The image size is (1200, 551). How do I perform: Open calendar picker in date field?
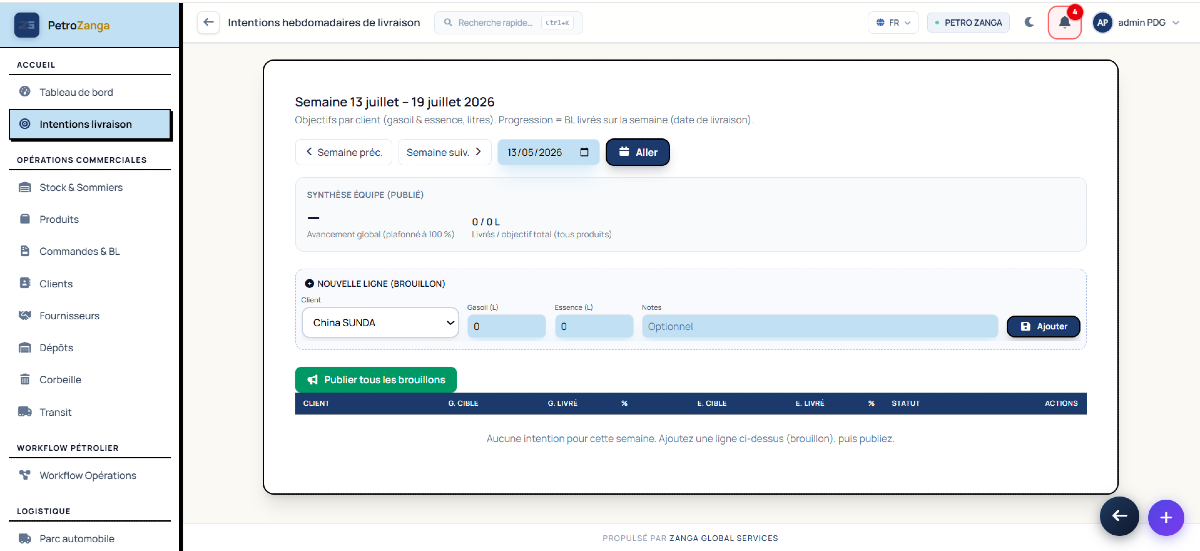click(x=584, y=153)
